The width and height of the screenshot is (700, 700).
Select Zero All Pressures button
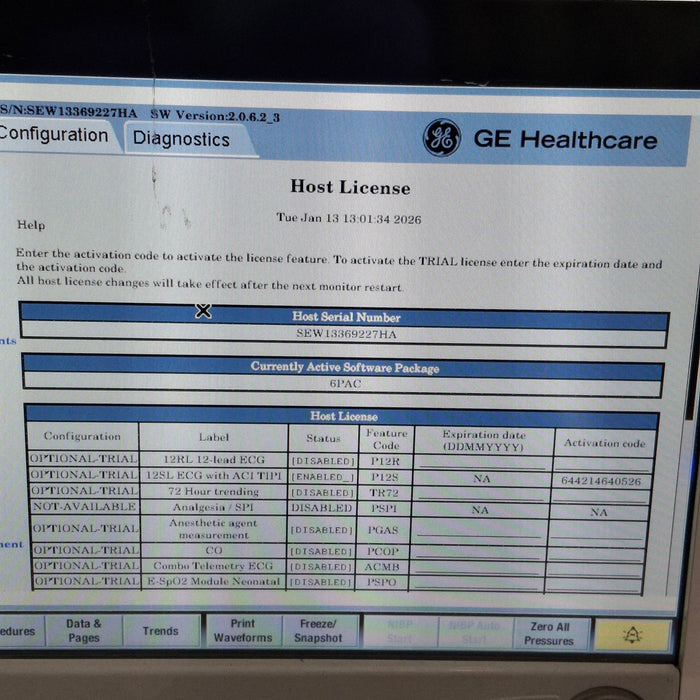550,633
